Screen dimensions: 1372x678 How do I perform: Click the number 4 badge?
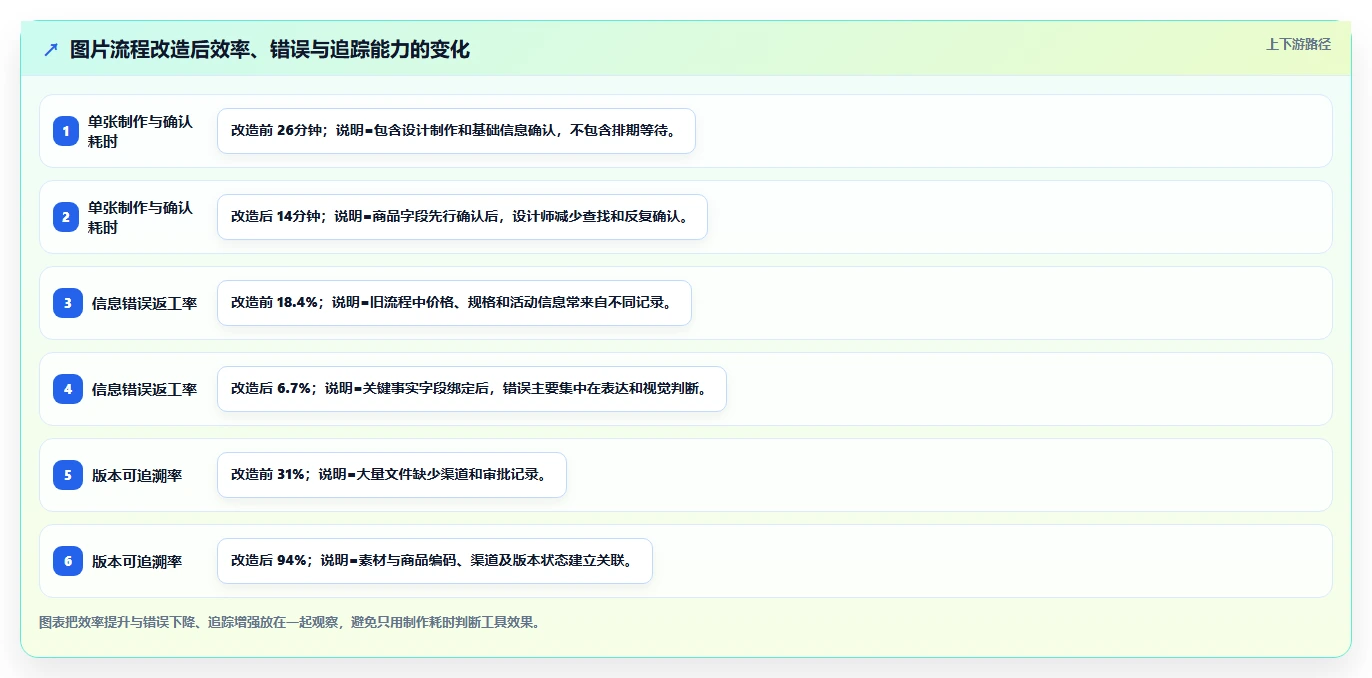pos(67,389)
